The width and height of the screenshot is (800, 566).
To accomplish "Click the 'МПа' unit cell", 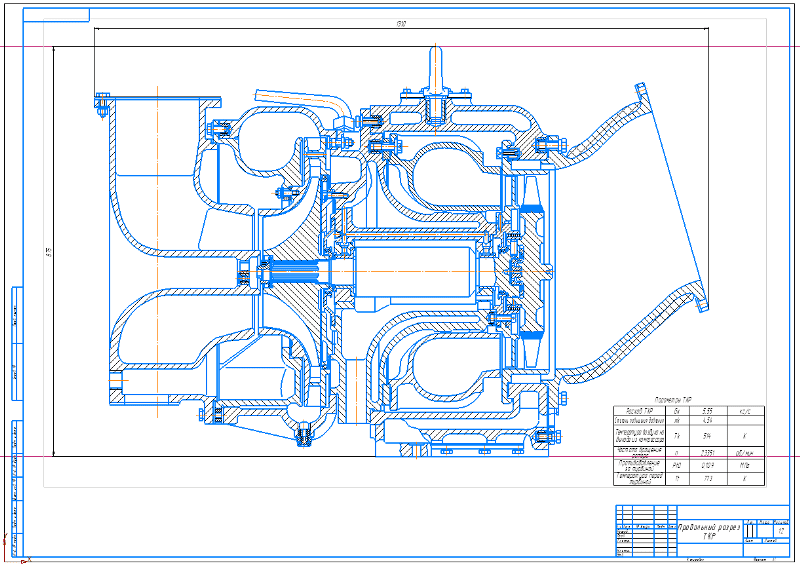I will 745,465.
